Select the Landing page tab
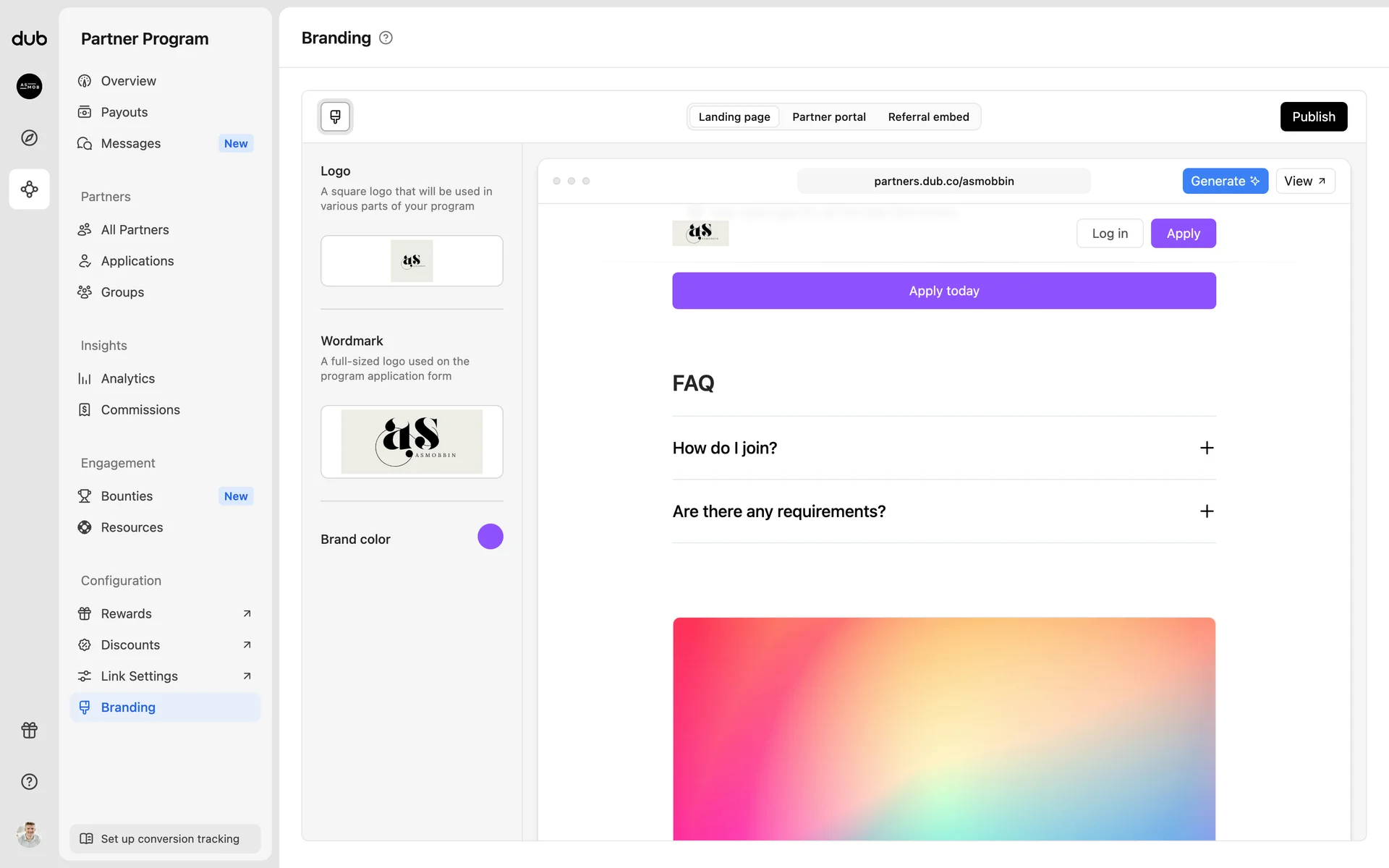 pos(734,116)
